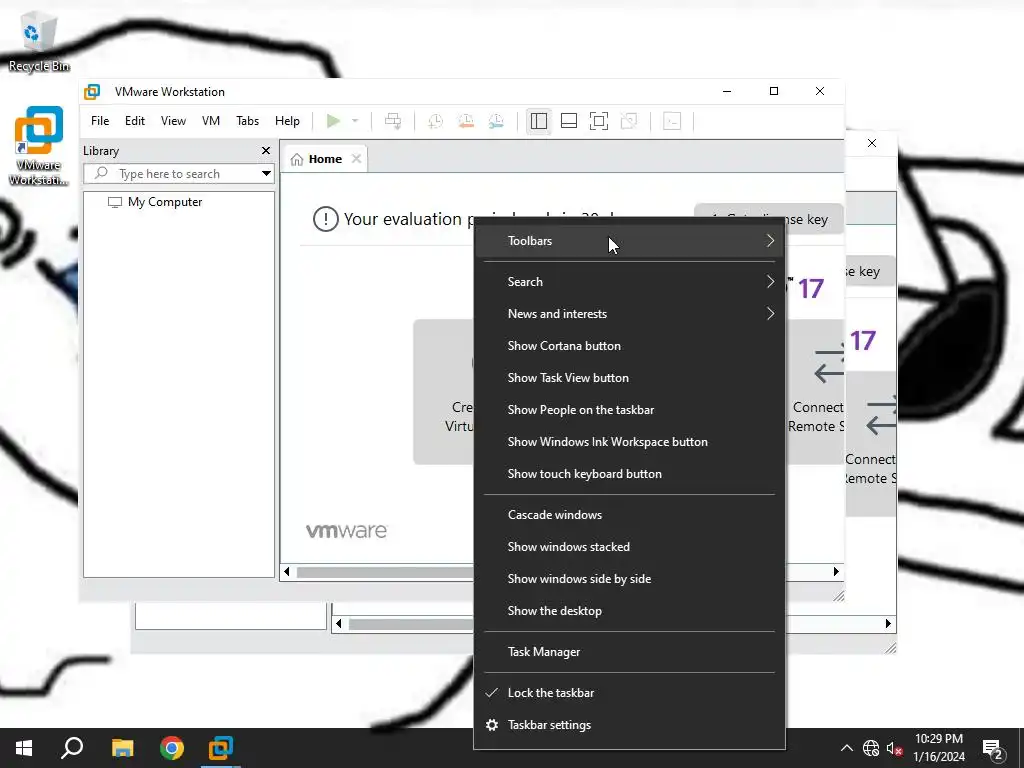1024x768 pixels.
Task: Open the power options dropdown arrow
Action: pos(355,121)
